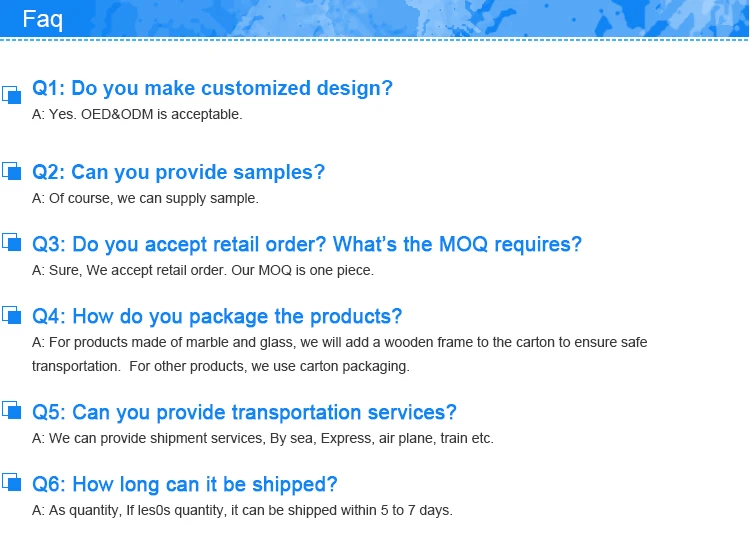This screenshot has height=552, width=750.
Task: Click the OED&ODM is acceptable answer
Action: coord(137,114)
